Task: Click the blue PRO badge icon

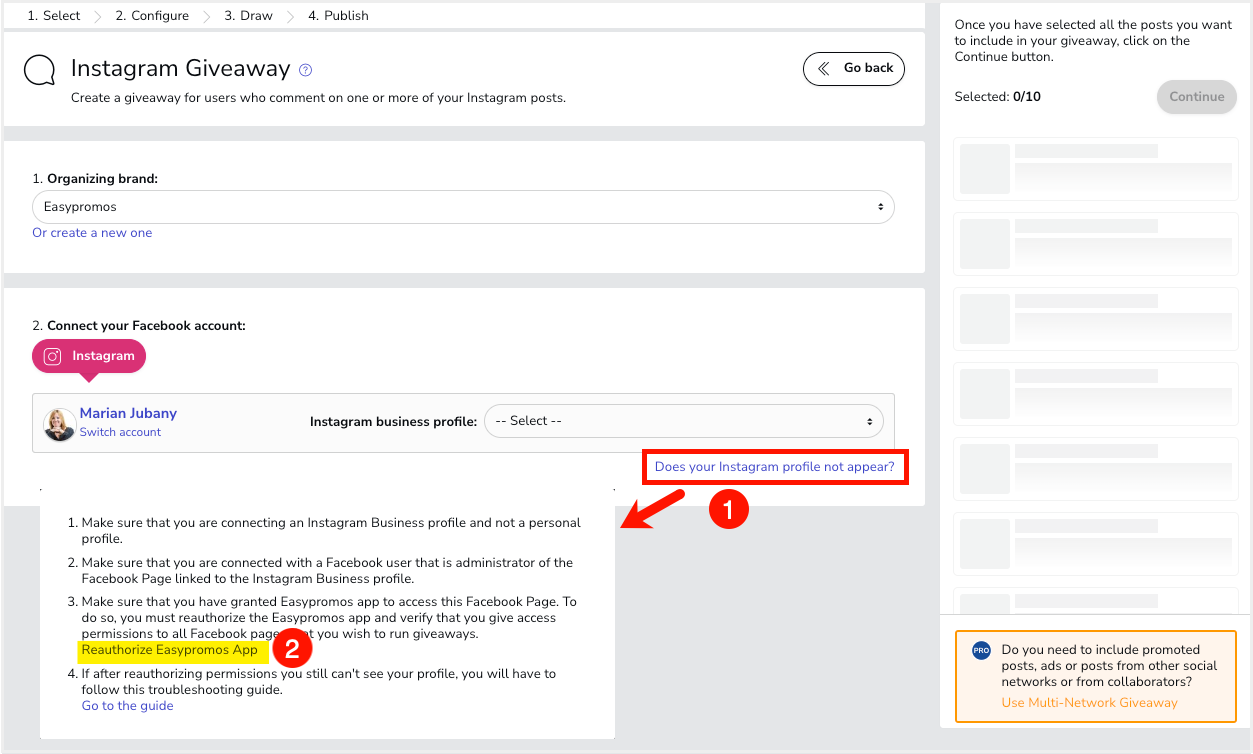Action: 981,651
